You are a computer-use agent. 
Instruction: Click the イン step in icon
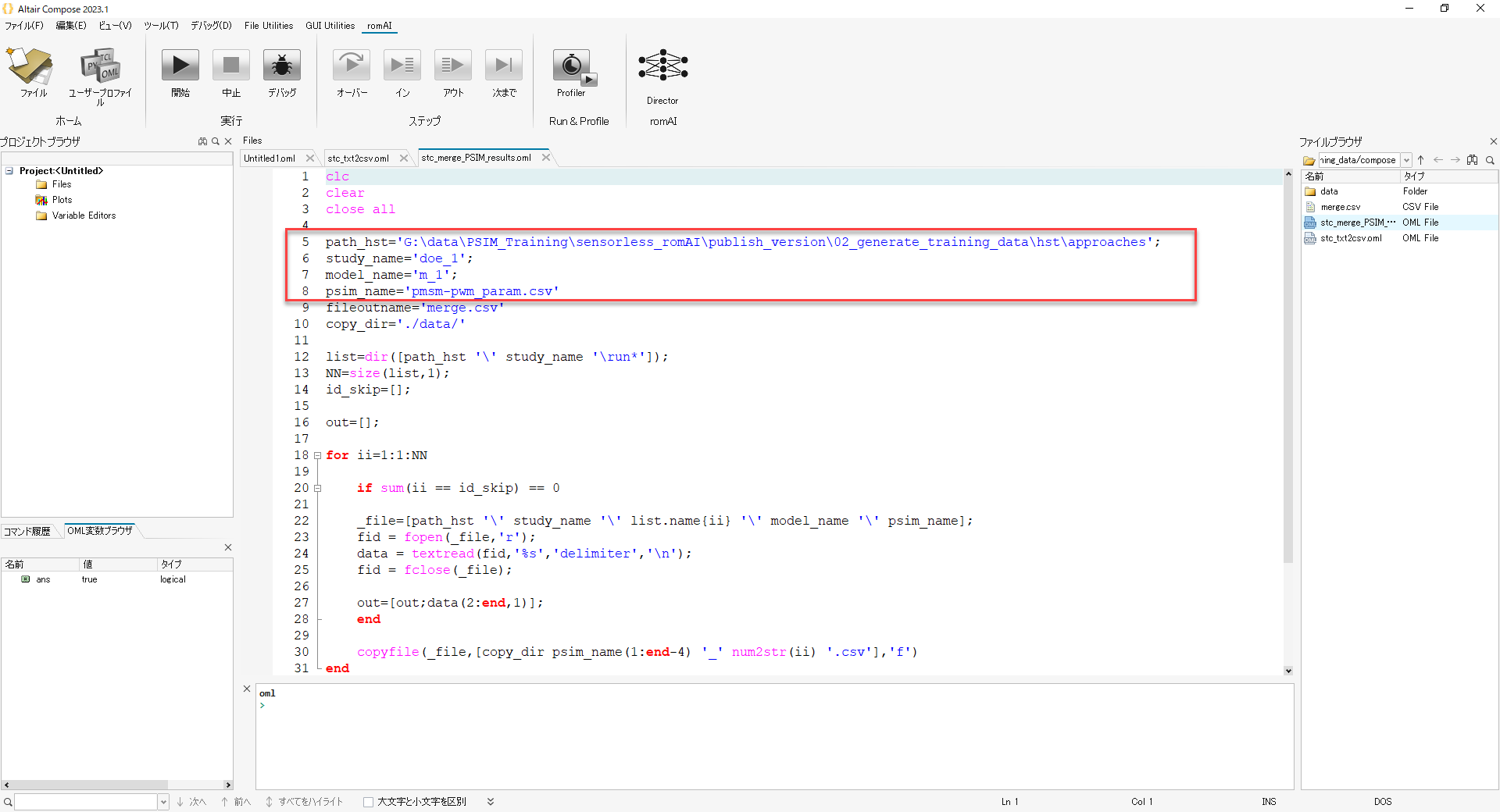pyautogui.click(x=402, y=66)
